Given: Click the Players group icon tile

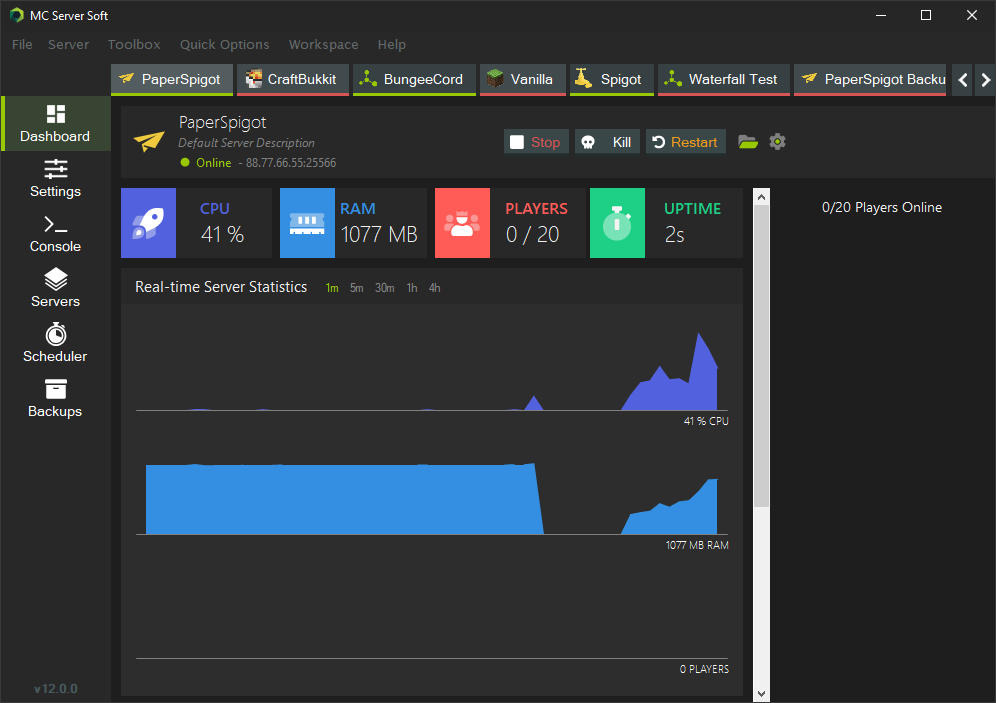Looking at the screenshot, I should pyautogui.click(x=462, y=223).
